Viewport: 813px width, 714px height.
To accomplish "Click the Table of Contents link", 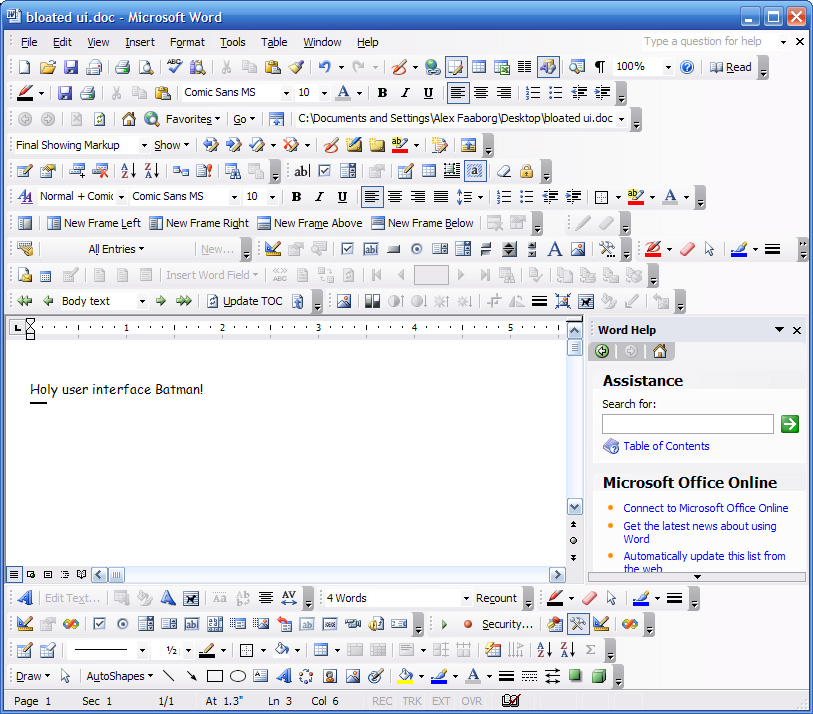I will tap(666, 446).
